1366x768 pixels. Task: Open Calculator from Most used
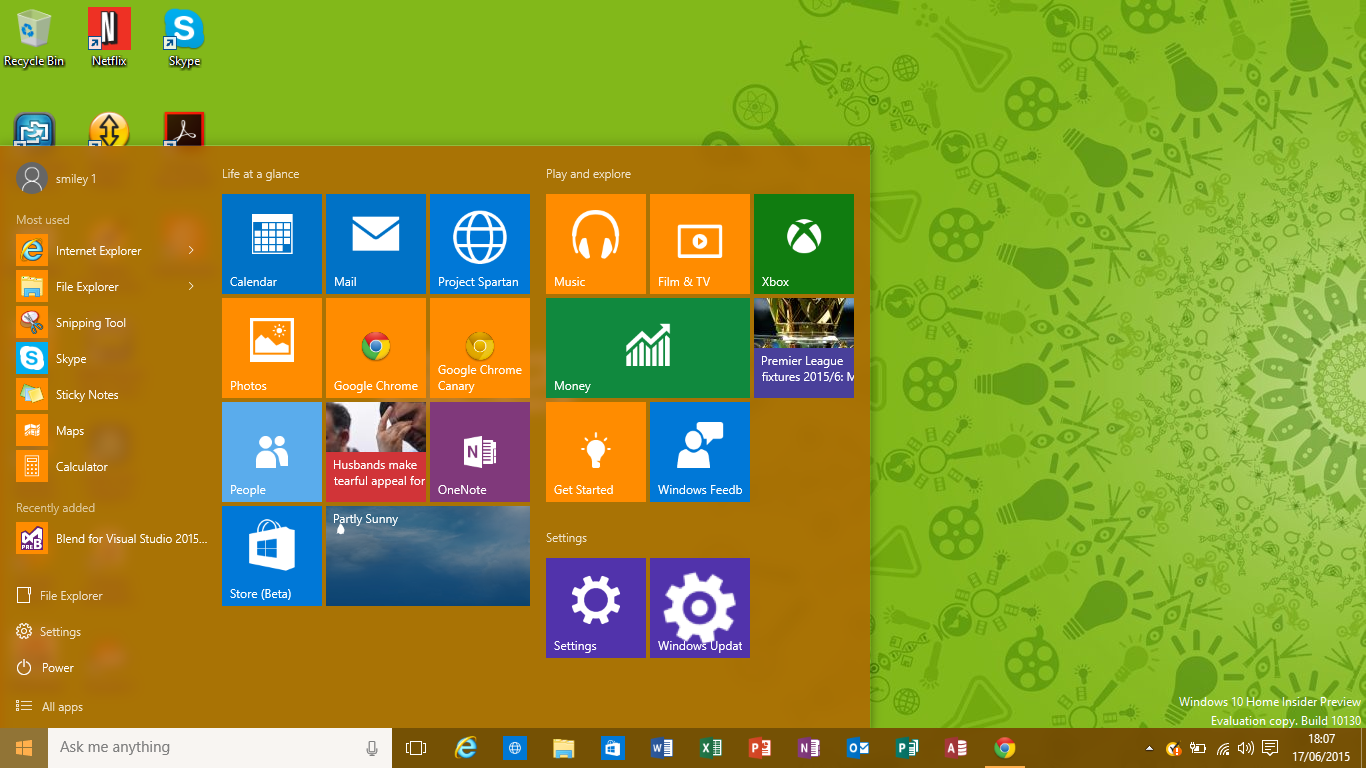click(108, 466)
